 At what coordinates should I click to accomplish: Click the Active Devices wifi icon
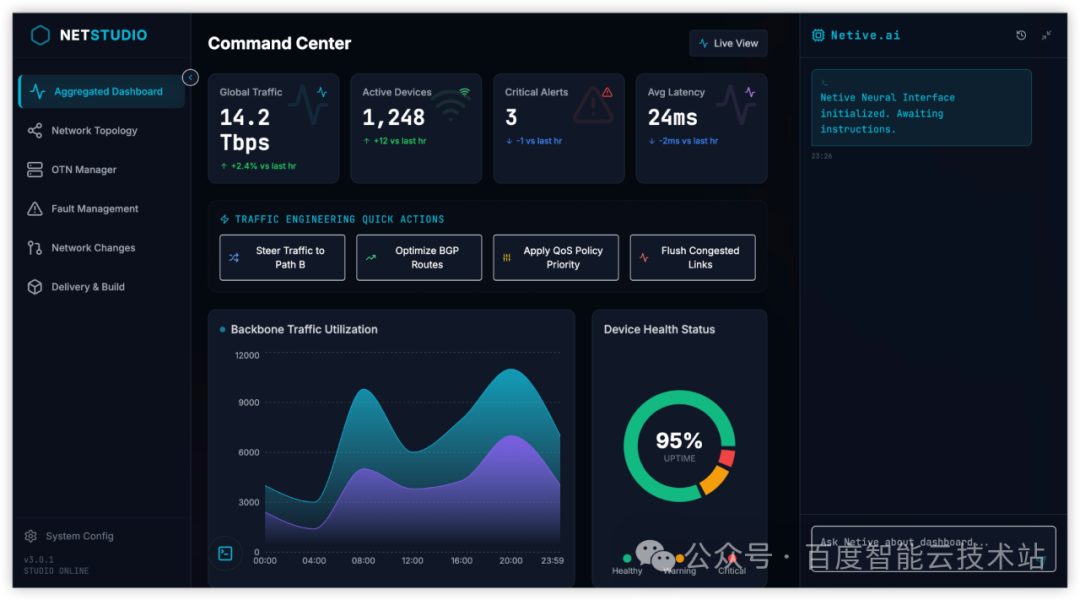[x=465, y=92]
